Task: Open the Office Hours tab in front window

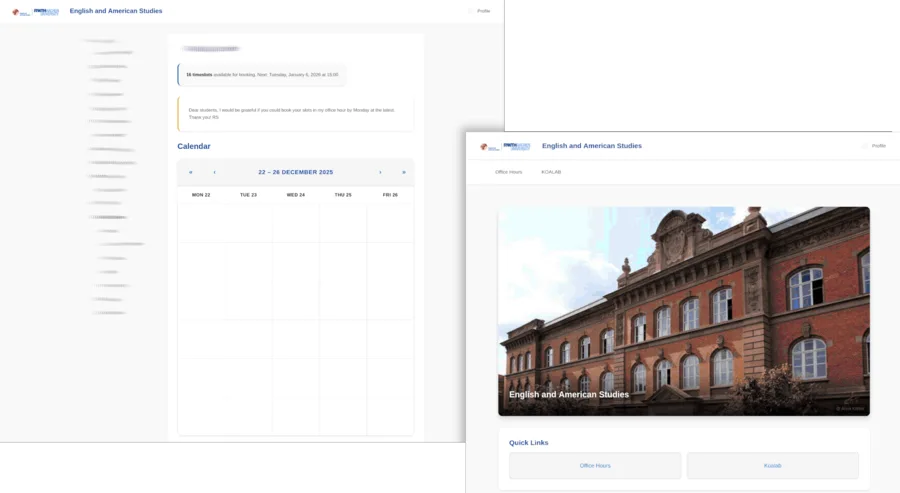Action: click(x=509, y=172)
